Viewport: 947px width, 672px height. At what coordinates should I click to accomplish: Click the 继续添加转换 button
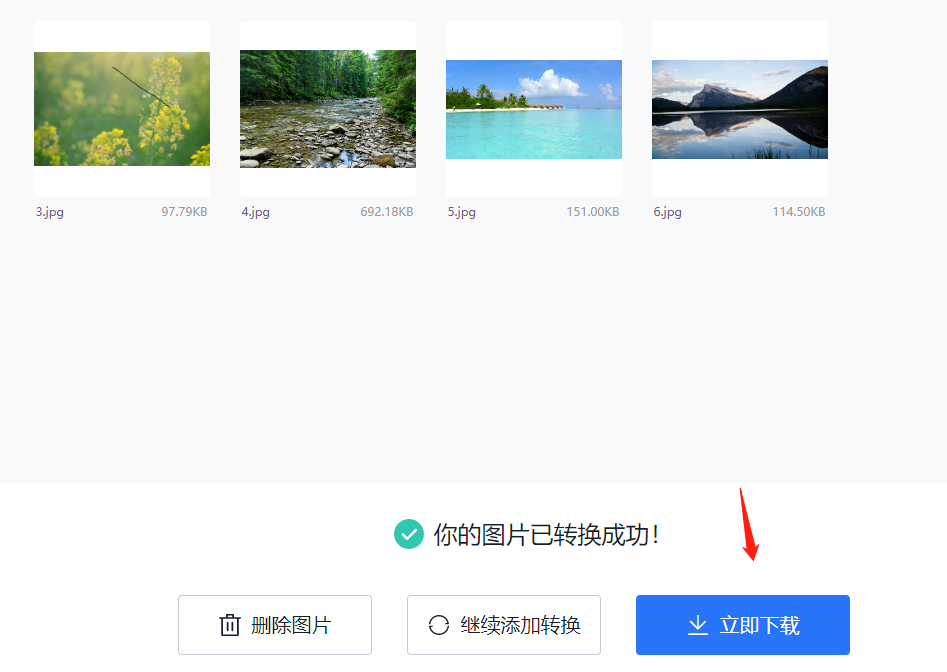point(504,625)
